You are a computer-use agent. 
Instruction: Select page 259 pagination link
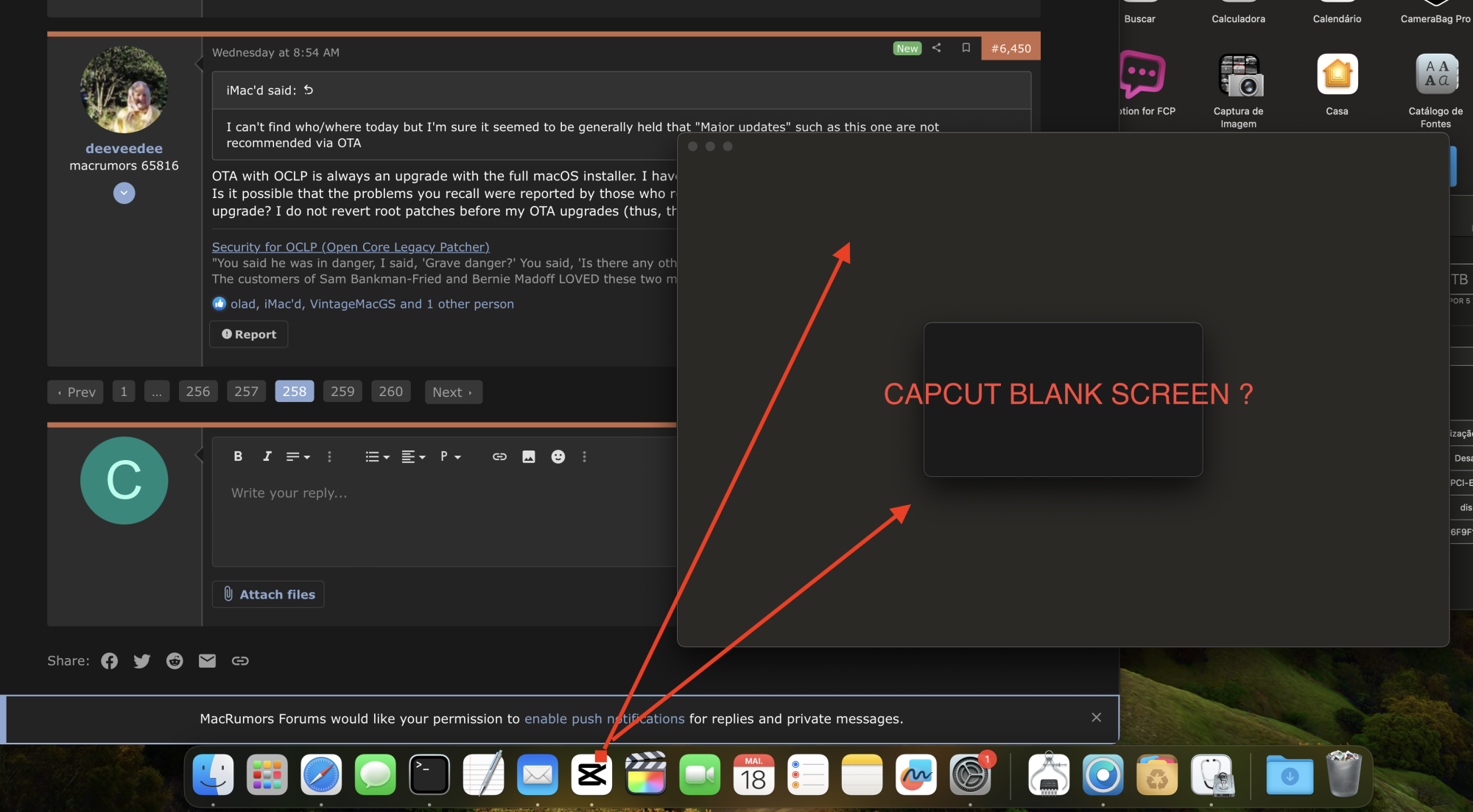point(342,391)
